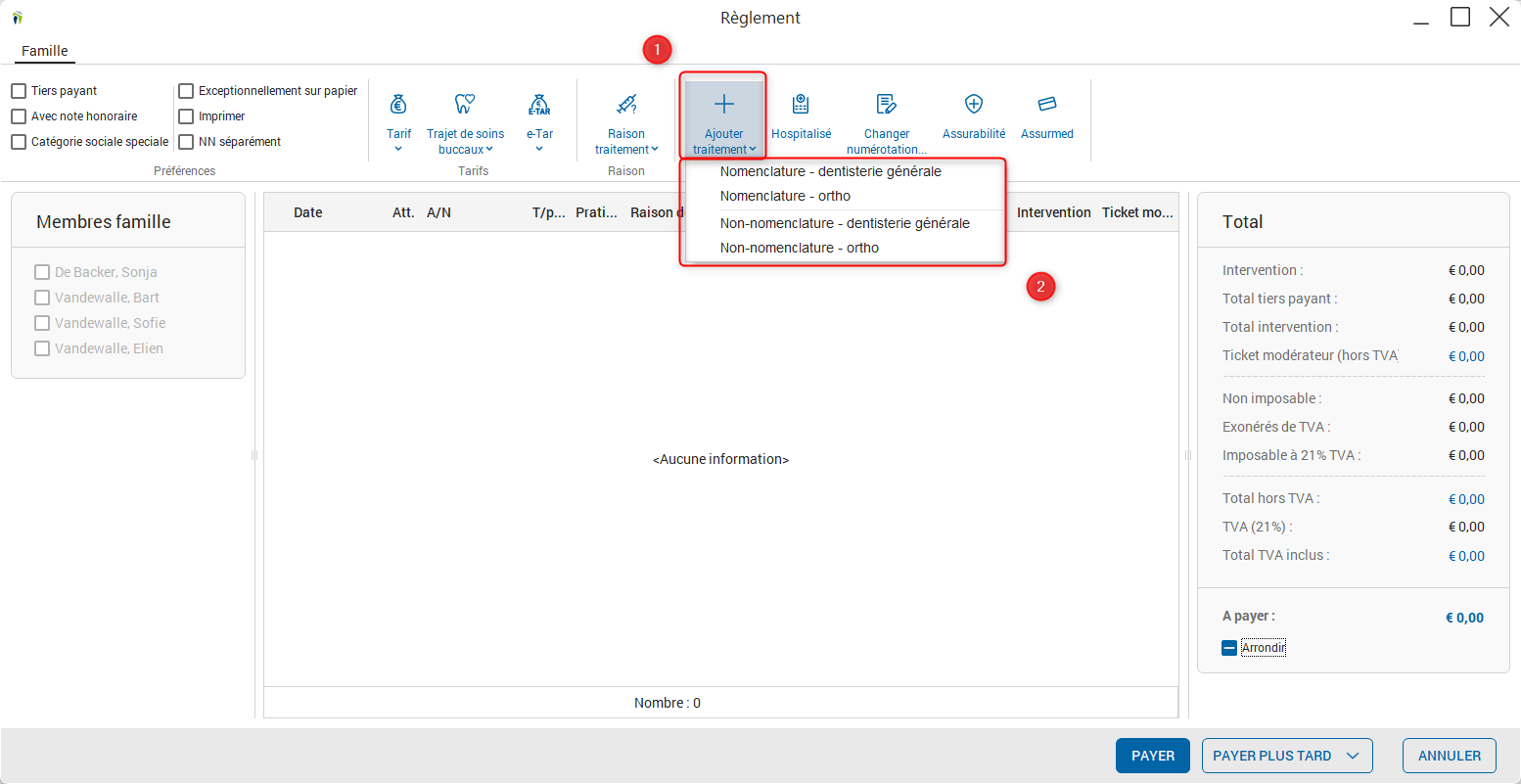Select family member De Backer, Sonja
The image size is (1521, 784).
pyautogui.click(x=42, y=272)
